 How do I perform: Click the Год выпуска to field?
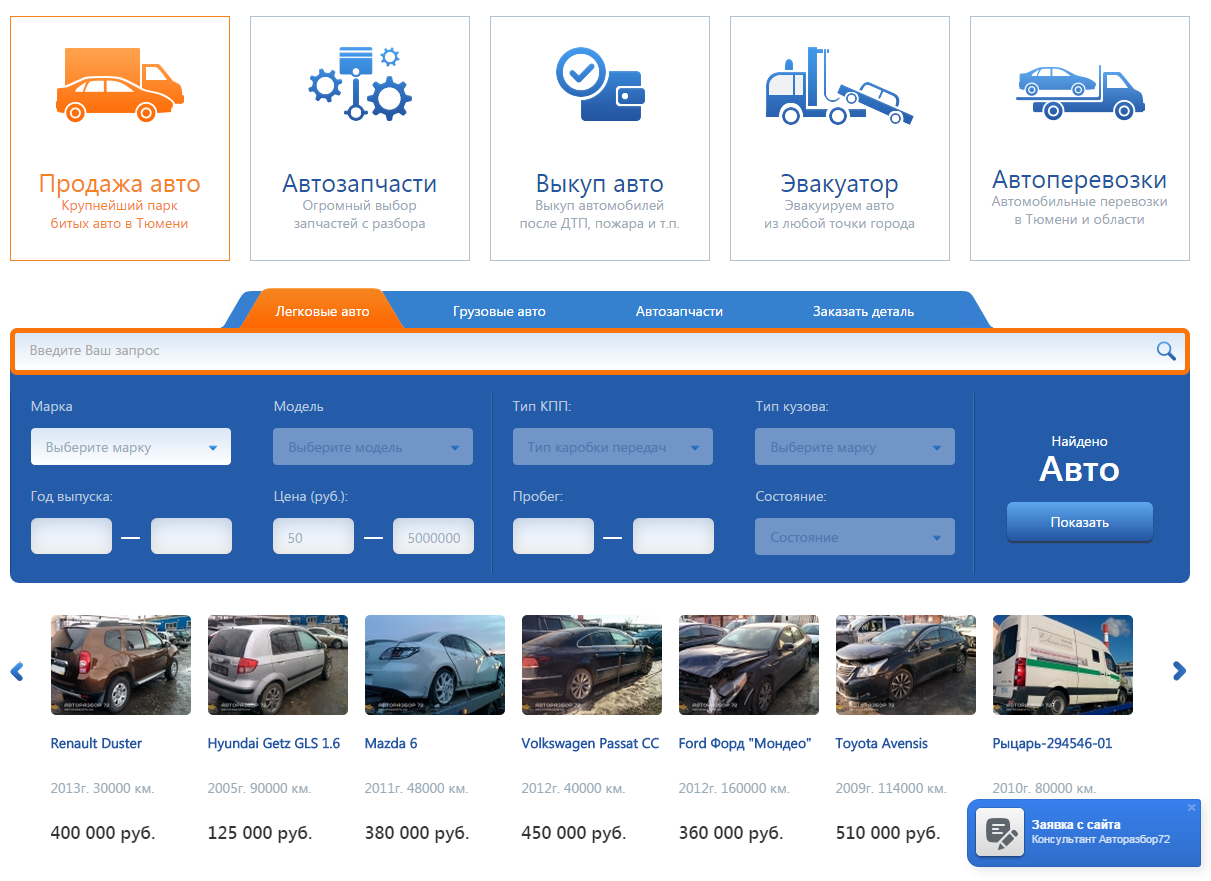[191, 536]
